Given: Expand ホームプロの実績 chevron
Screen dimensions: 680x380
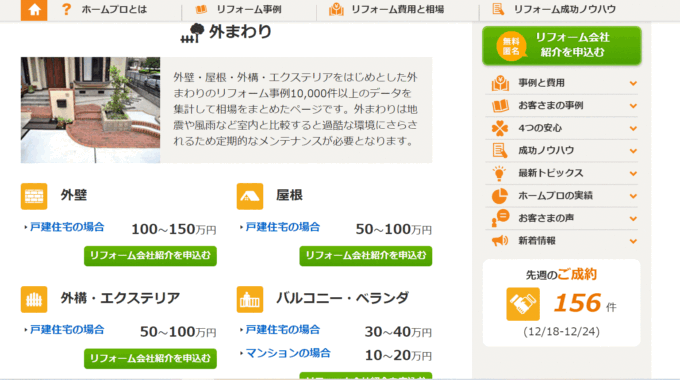Looking at the screenshot, I should (x=633, y=196).
